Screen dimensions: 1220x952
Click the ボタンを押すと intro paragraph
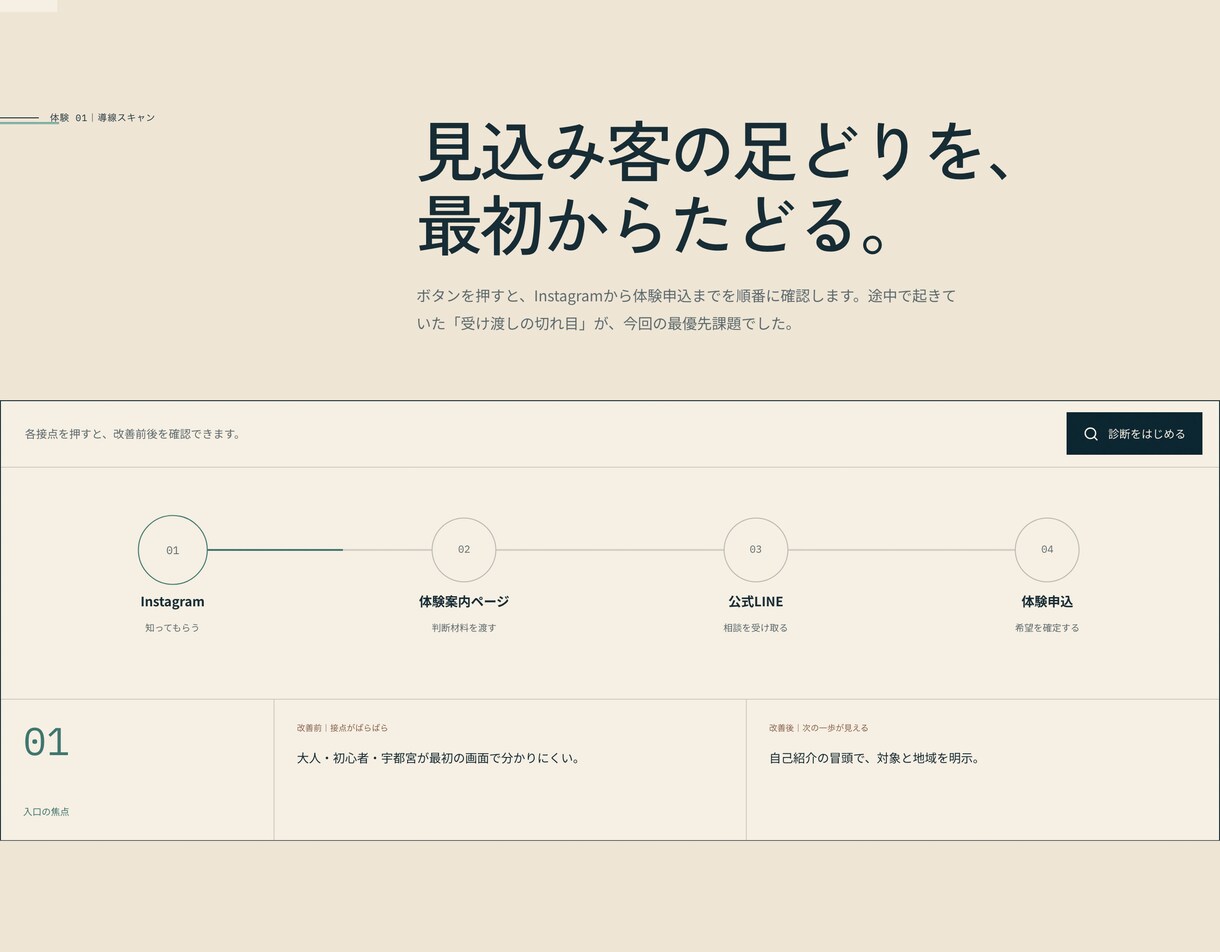[686, 310]
